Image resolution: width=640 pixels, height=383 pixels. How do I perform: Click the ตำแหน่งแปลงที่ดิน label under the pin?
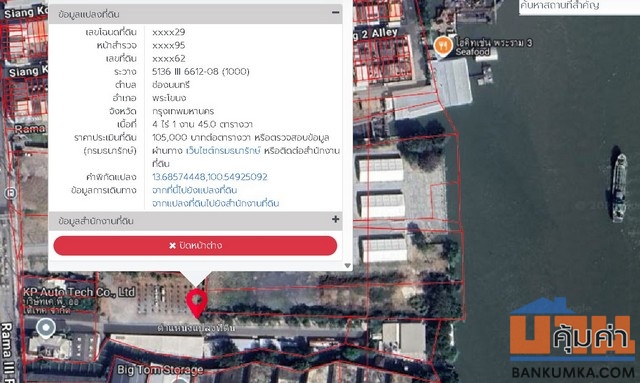tap(196, 328)
